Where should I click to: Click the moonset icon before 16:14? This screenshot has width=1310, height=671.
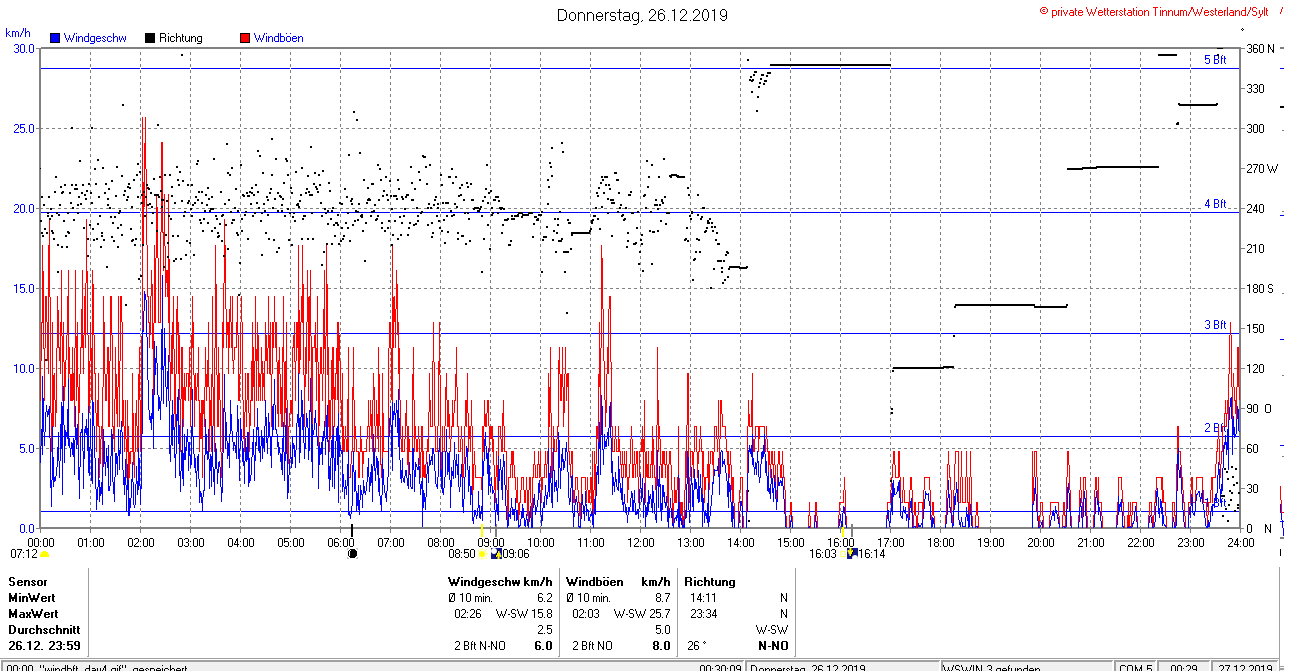tap(852, 553)
